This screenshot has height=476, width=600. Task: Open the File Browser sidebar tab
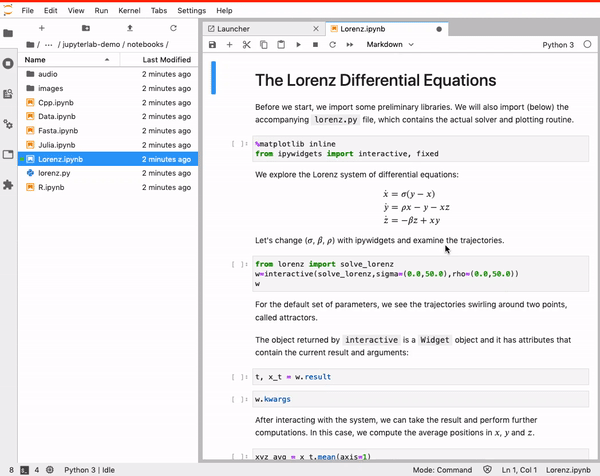(x=8, y=33)
